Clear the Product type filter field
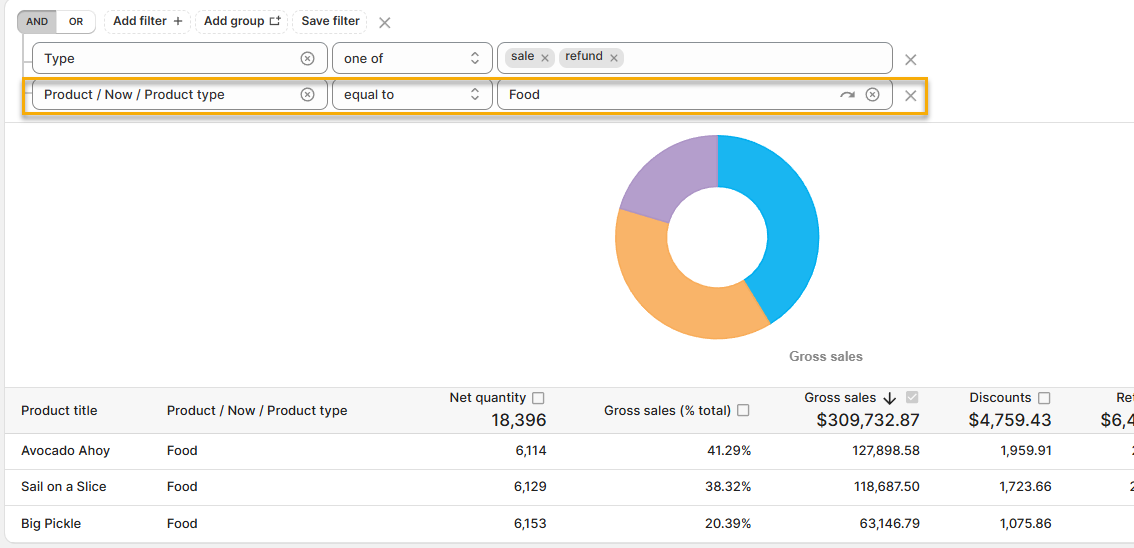This screenshot has width=1134, height=548. point(307,95)
